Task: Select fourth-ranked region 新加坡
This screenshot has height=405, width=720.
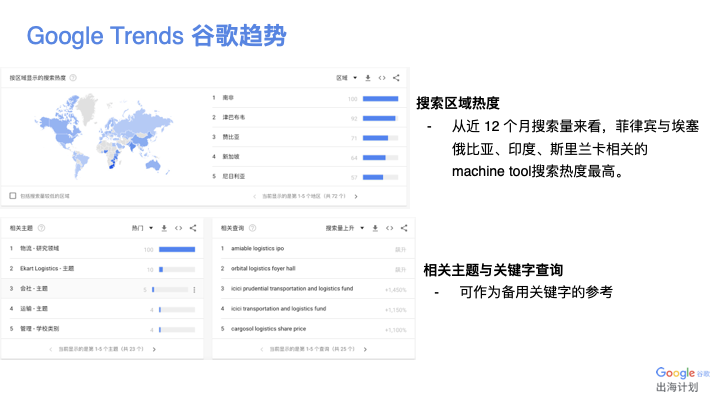Action: [231, 157]
